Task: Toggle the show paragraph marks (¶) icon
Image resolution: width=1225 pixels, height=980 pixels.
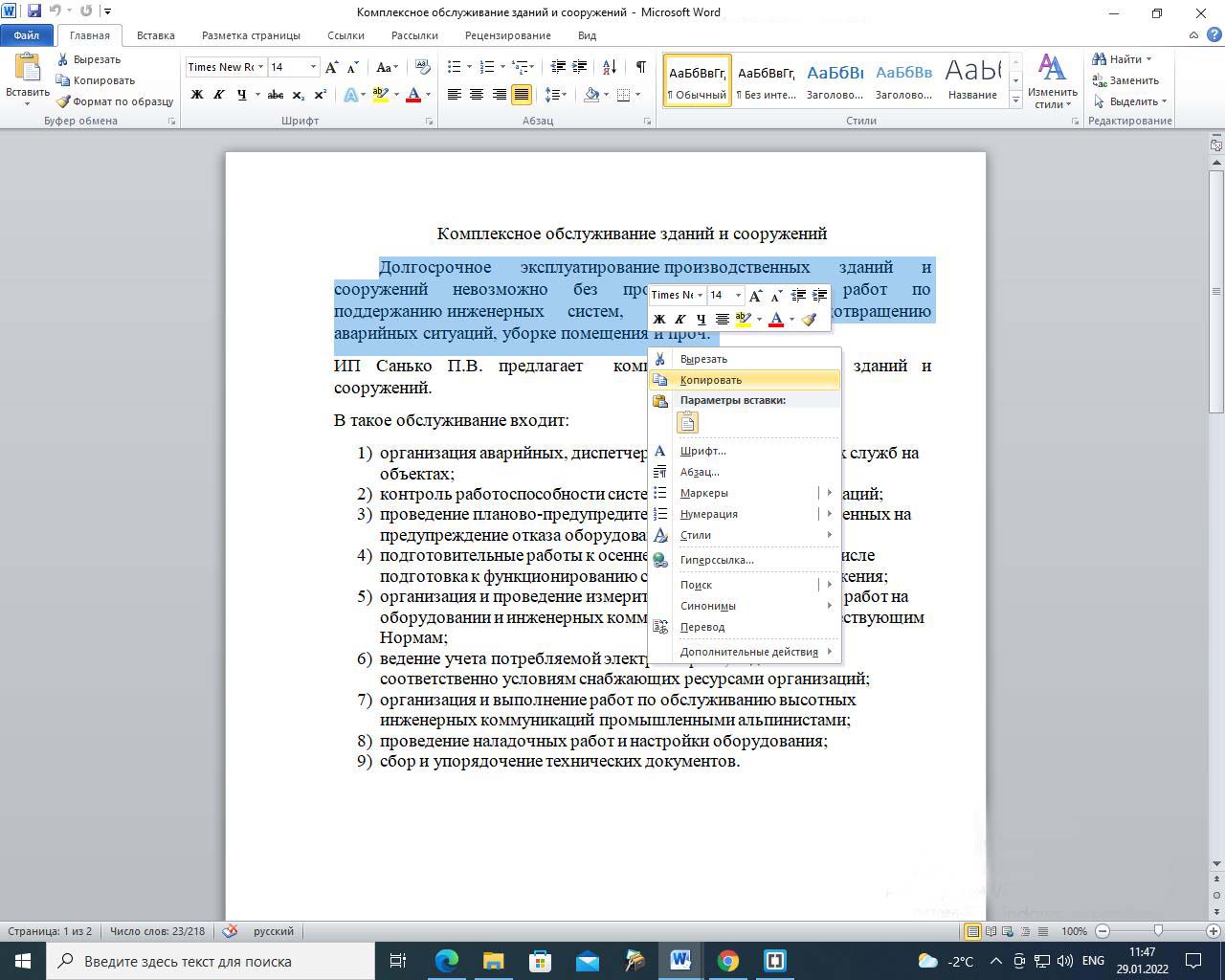Action: (640, 67)
